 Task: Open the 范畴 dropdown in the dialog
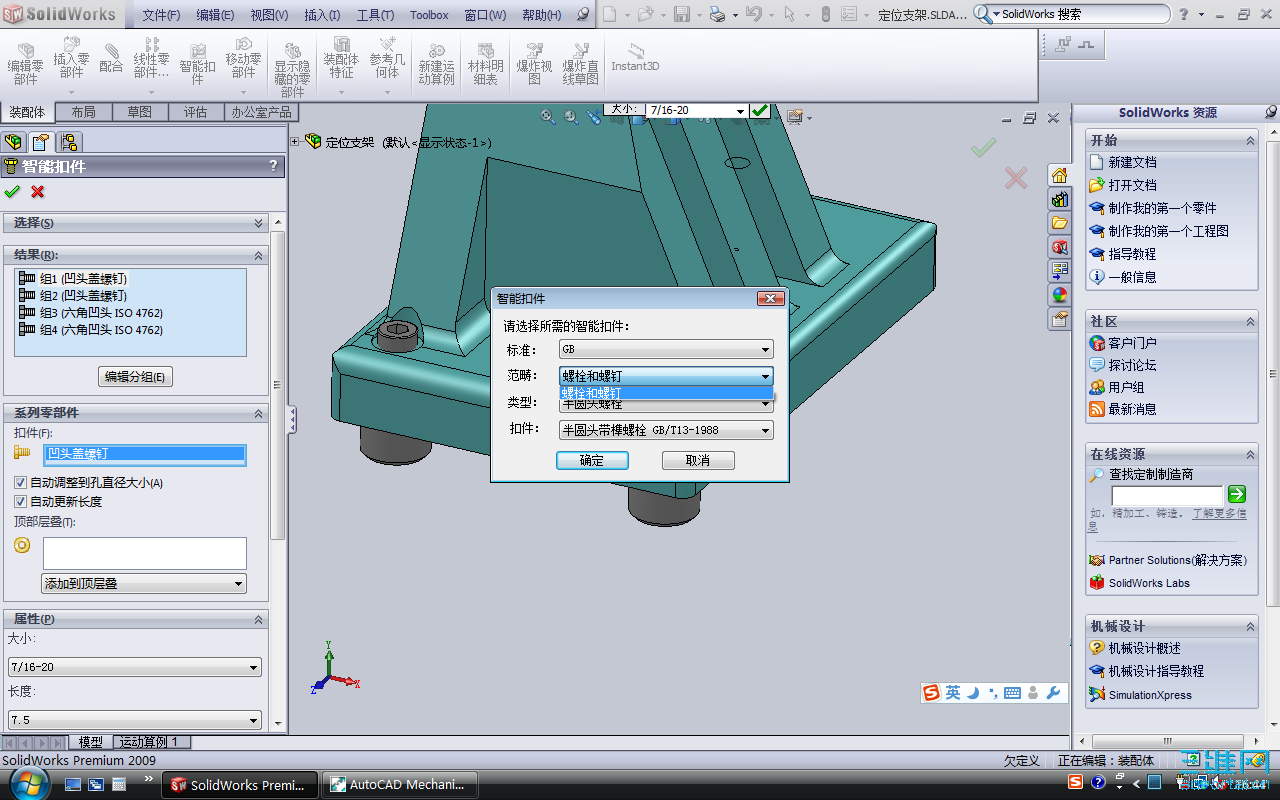click(x=666, y=376)
